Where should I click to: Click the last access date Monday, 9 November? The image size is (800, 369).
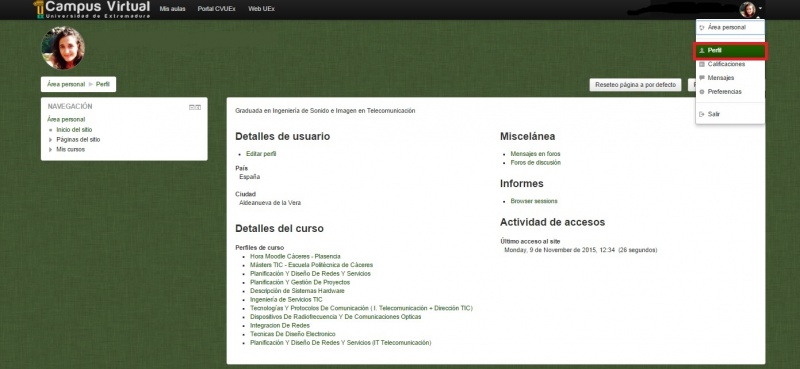pos(581,250)
